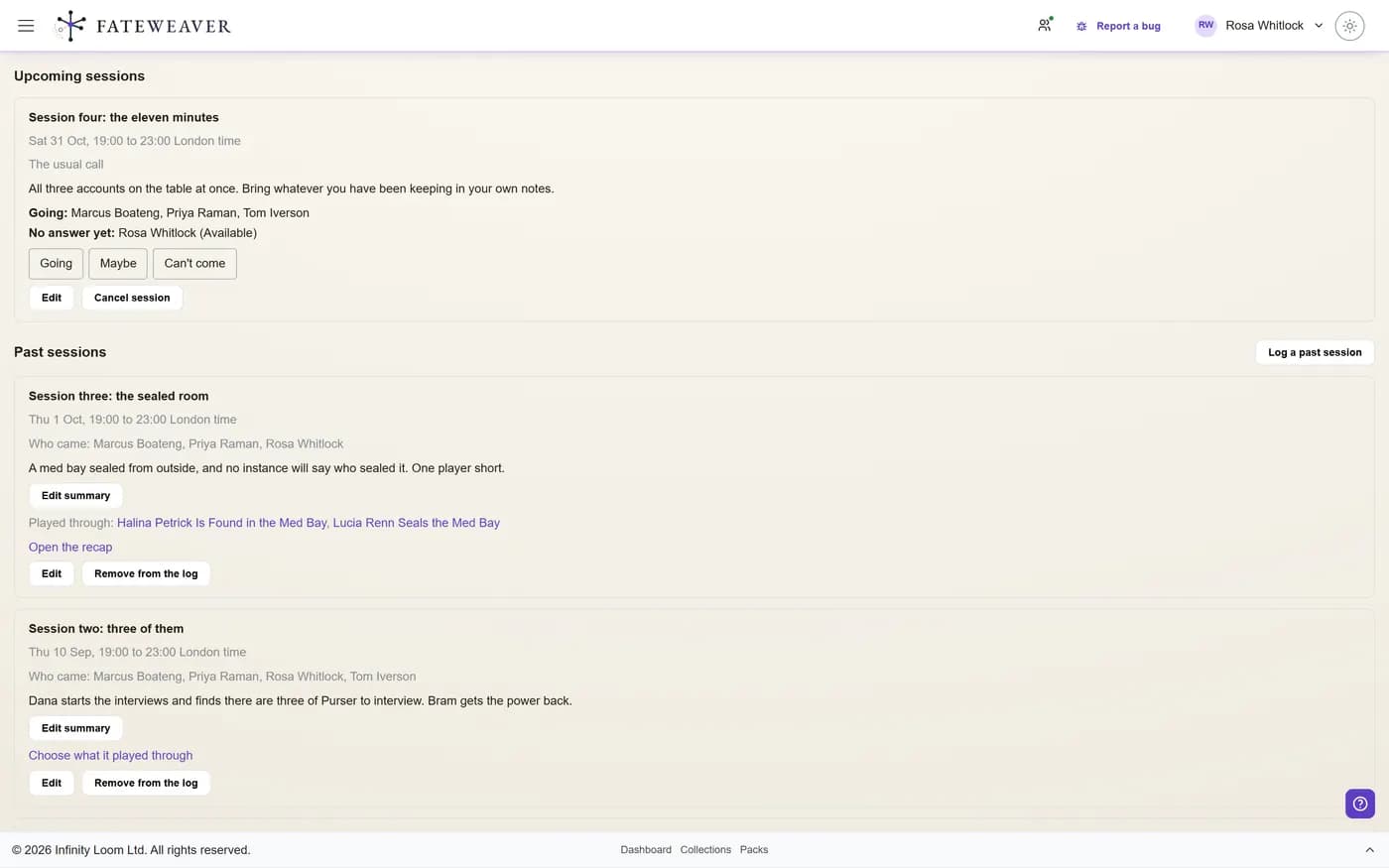The width and height of the screenshot is (1389, 868).
Task: Click Log a past session
Action: click(x=1315, y=352)
